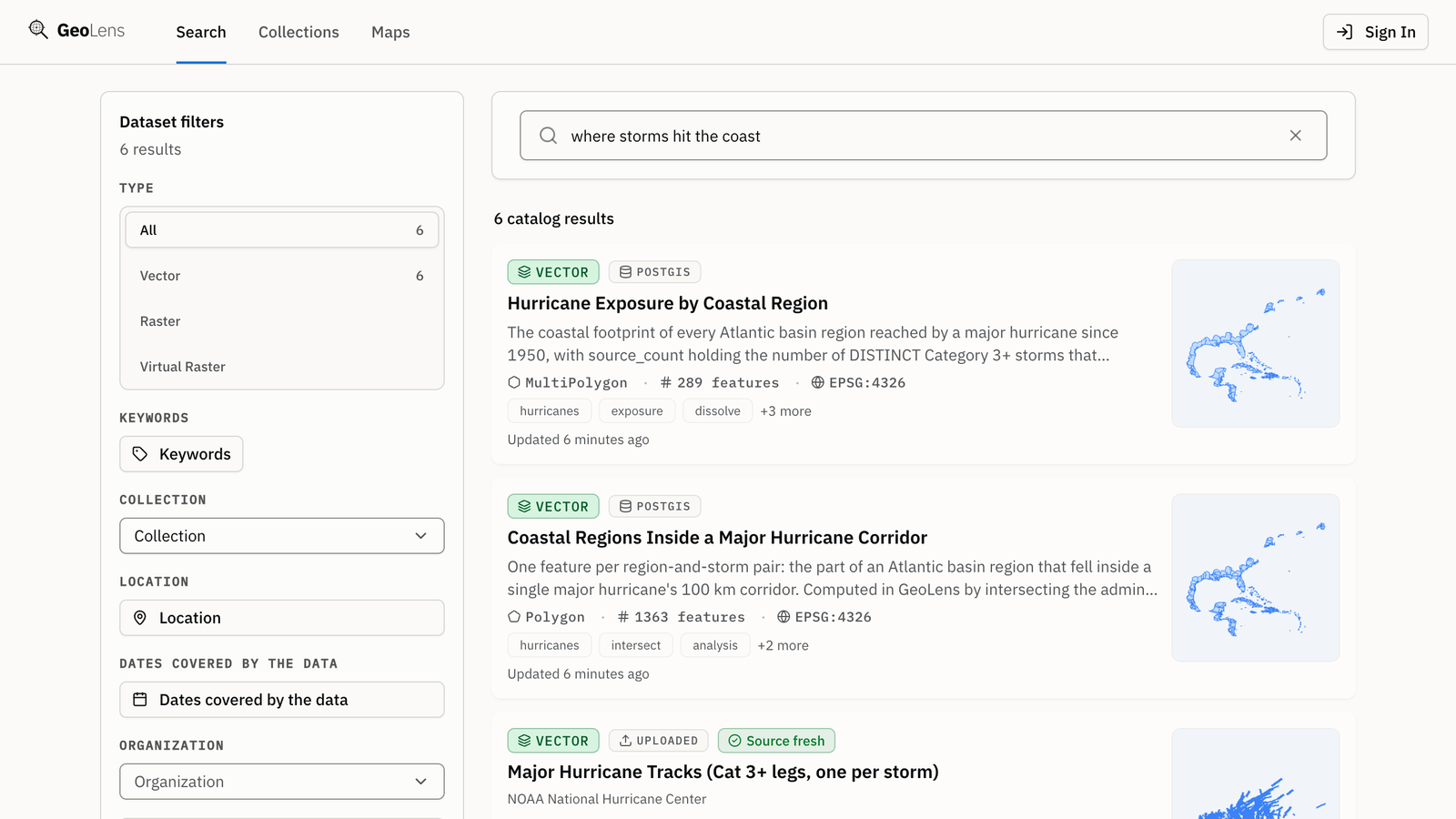The width and height of the screenshot is (1456, 819).
Task: Click the Source fresh status badge
Action: click(776, 741)
